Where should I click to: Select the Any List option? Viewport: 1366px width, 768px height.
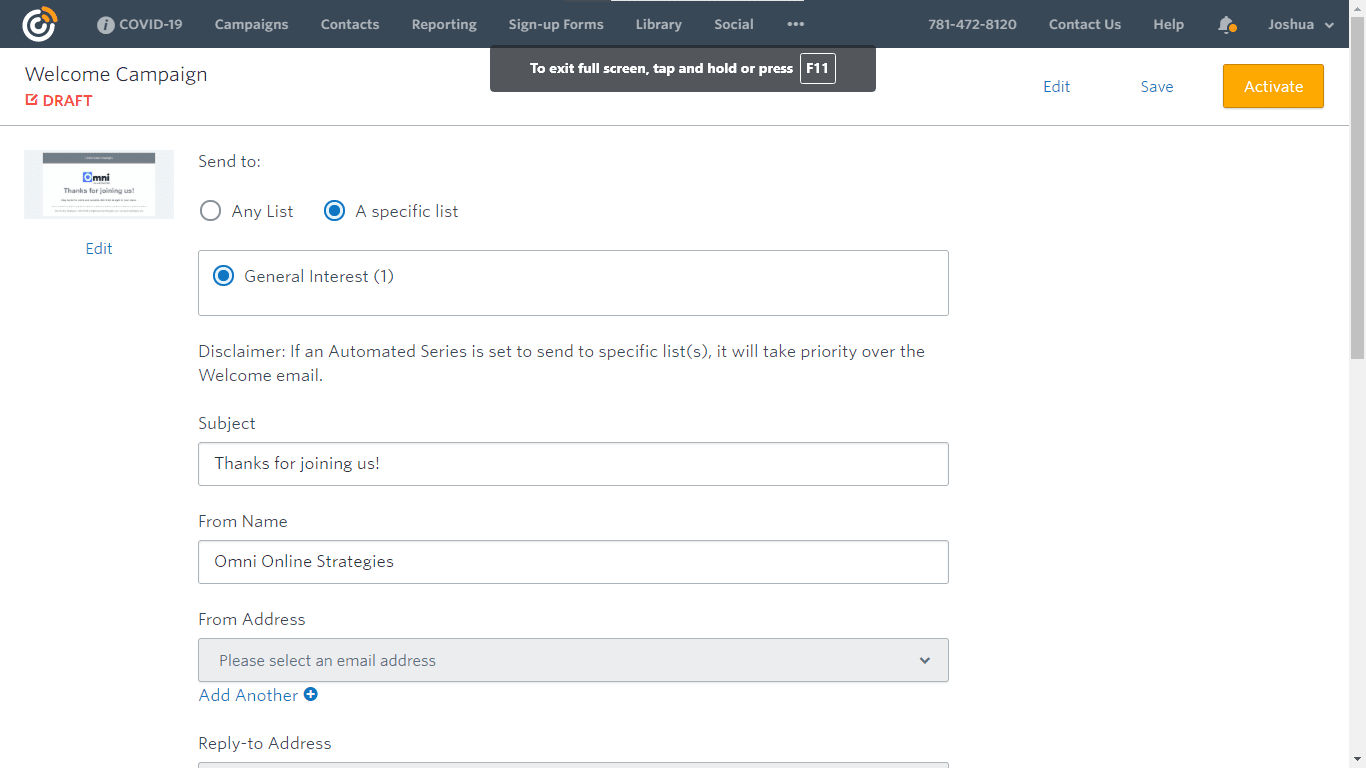pyautogui.click(x=210, y=211)
